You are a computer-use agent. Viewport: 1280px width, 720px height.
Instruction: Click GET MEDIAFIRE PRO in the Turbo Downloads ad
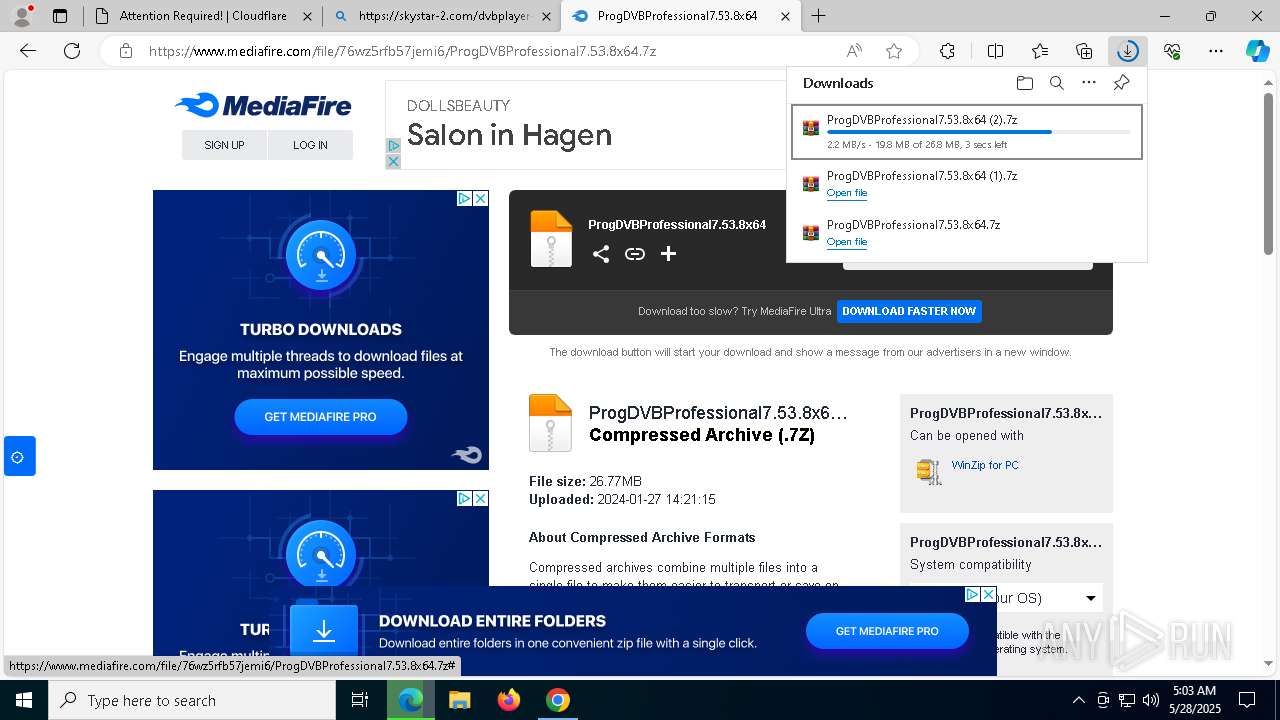(320, 417)
